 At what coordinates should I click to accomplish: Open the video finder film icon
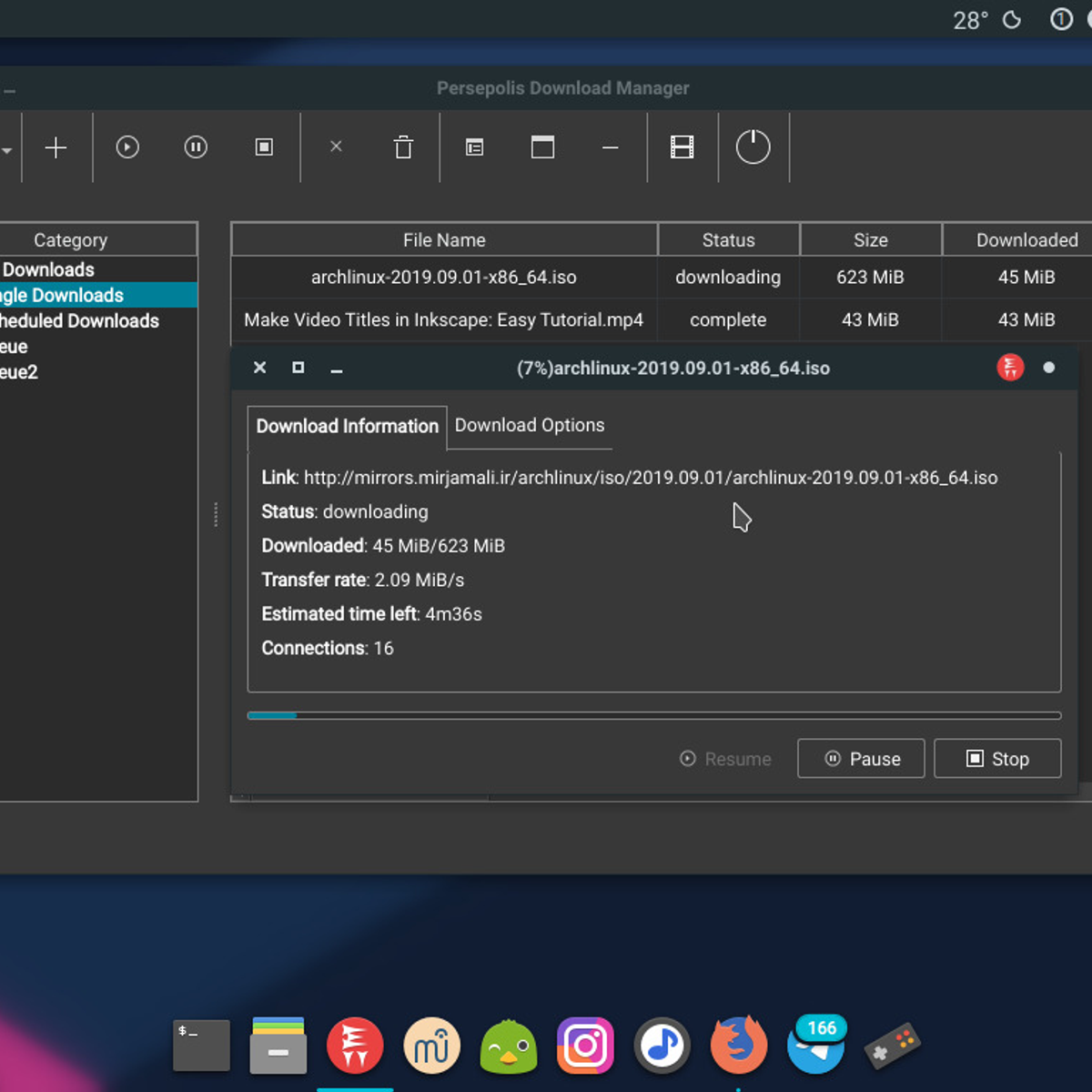pyautogui.click(x=682, y=147)
